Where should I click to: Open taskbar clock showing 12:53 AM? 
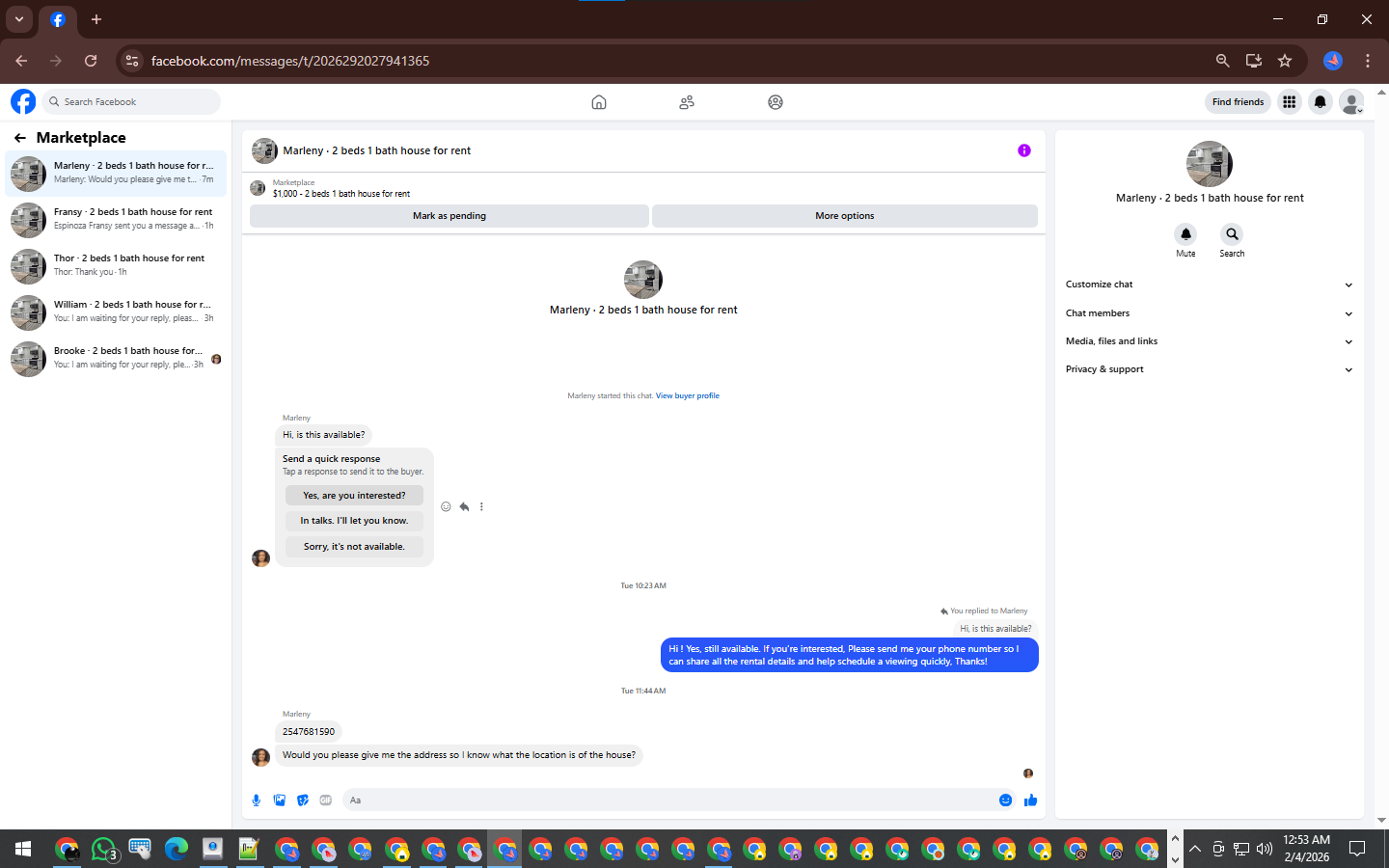pyautogui.click(x=1306, y=849)
